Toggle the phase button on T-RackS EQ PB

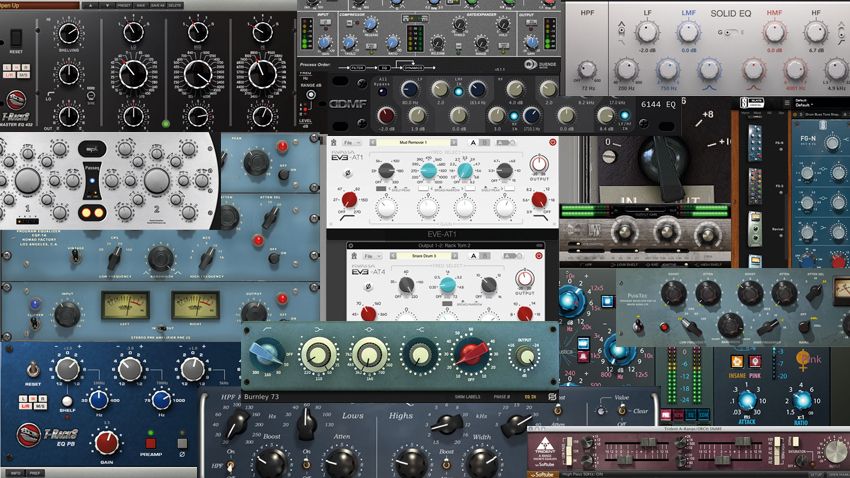[182, 442]
